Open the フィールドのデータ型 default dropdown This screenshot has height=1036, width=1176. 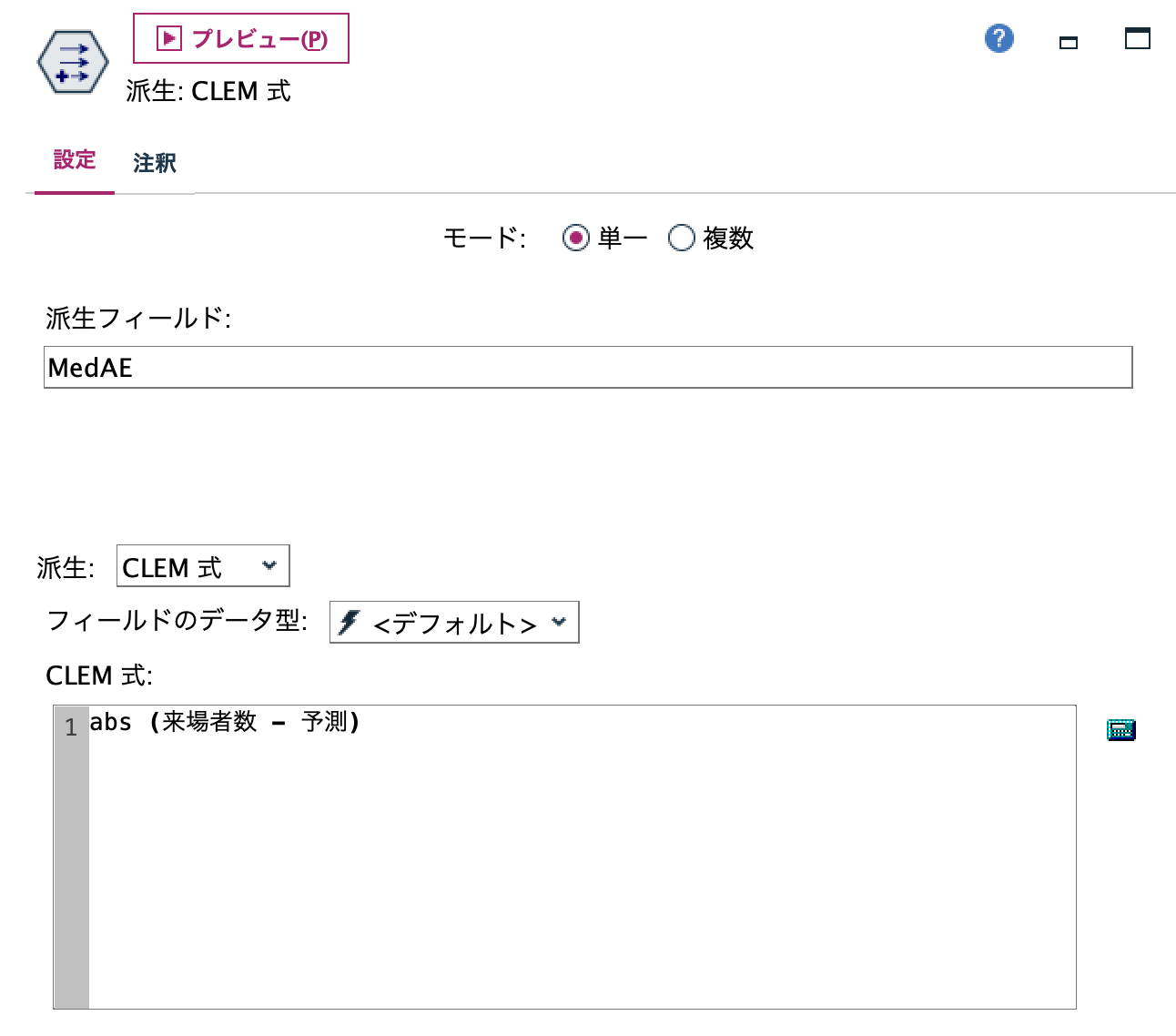[453, 623]
